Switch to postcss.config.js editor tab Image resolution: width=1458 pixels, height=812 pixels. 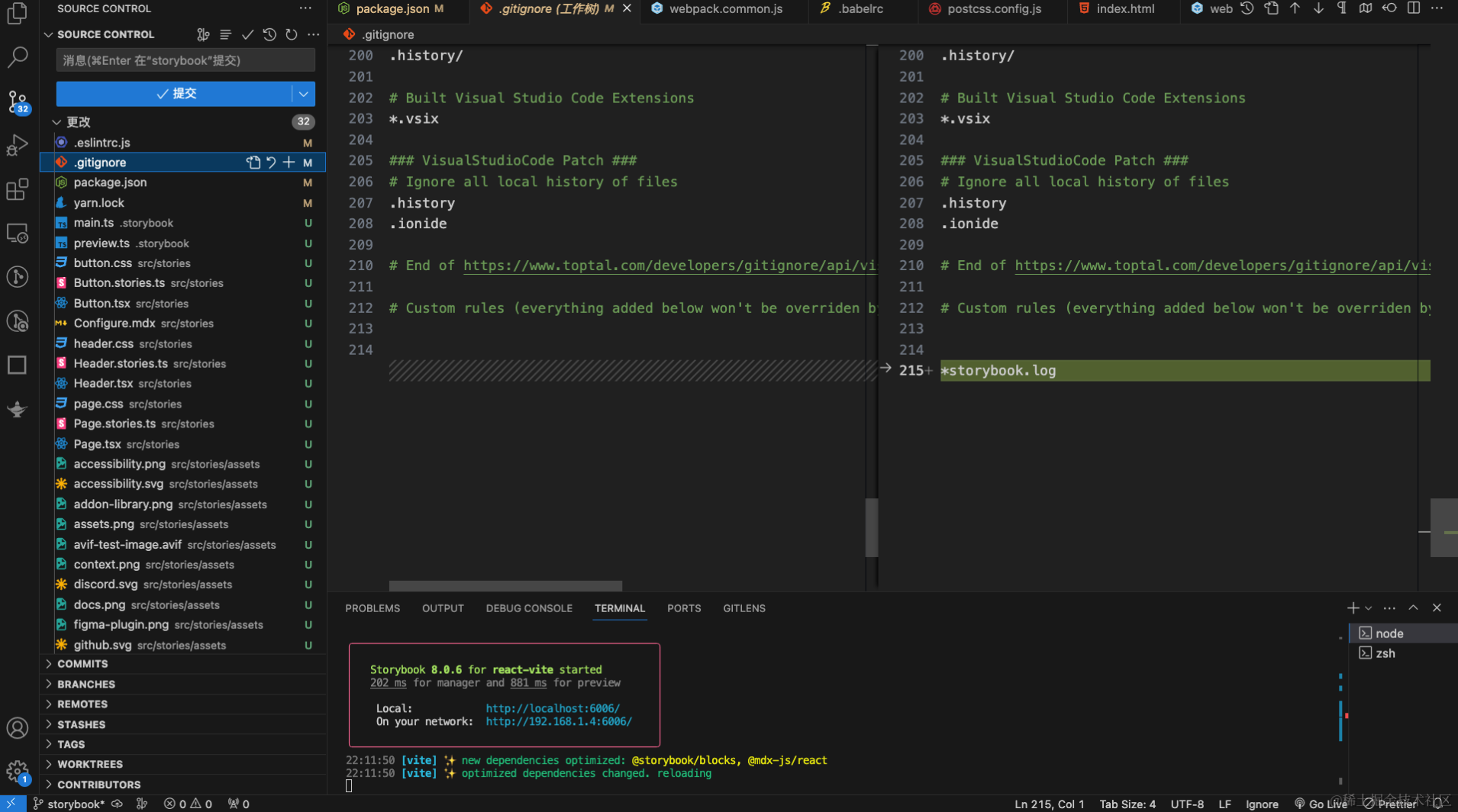[994, 8]
